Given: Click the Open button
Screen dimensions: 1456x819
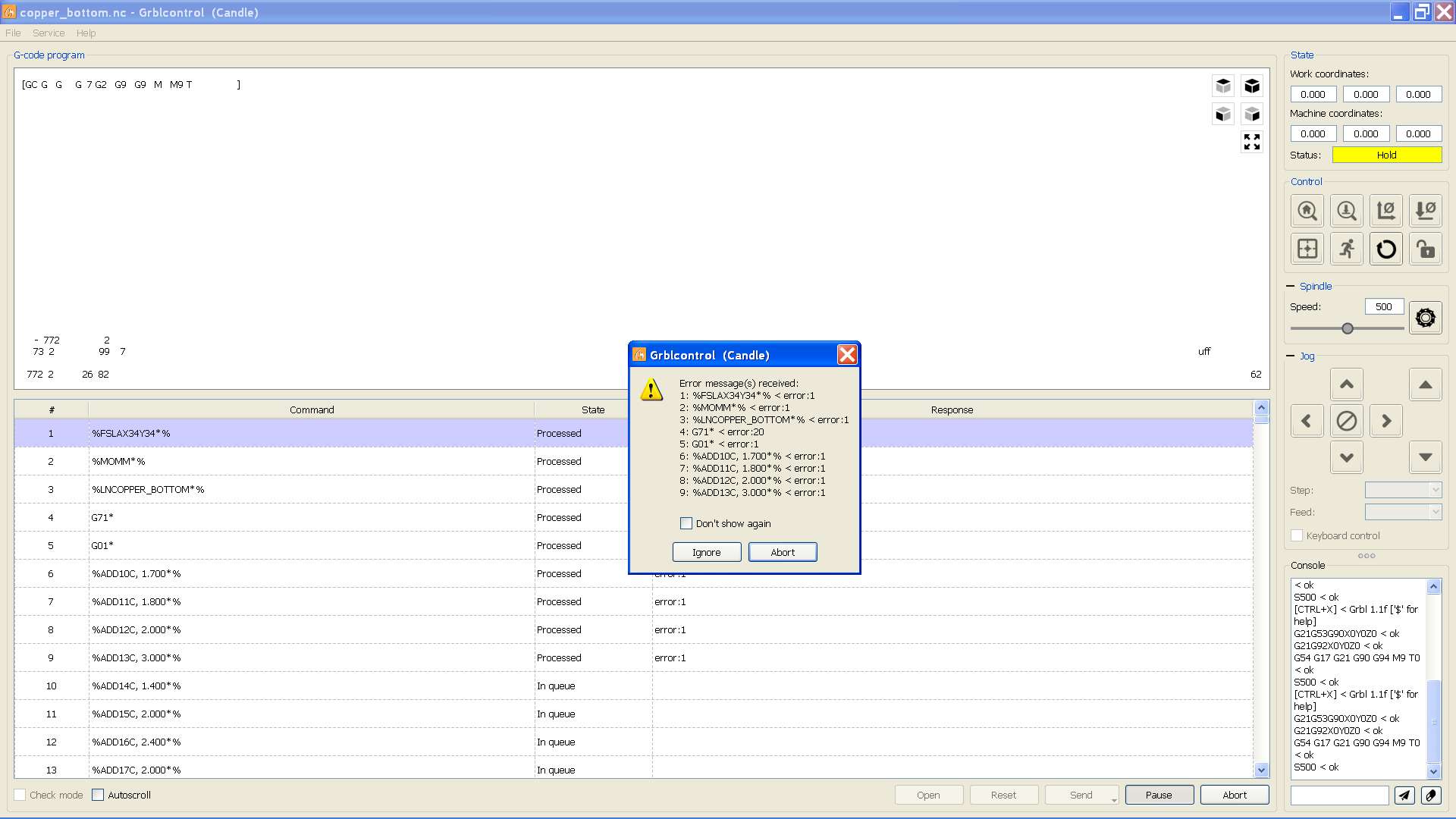Looking at the screenshot, I should point(928,795).
